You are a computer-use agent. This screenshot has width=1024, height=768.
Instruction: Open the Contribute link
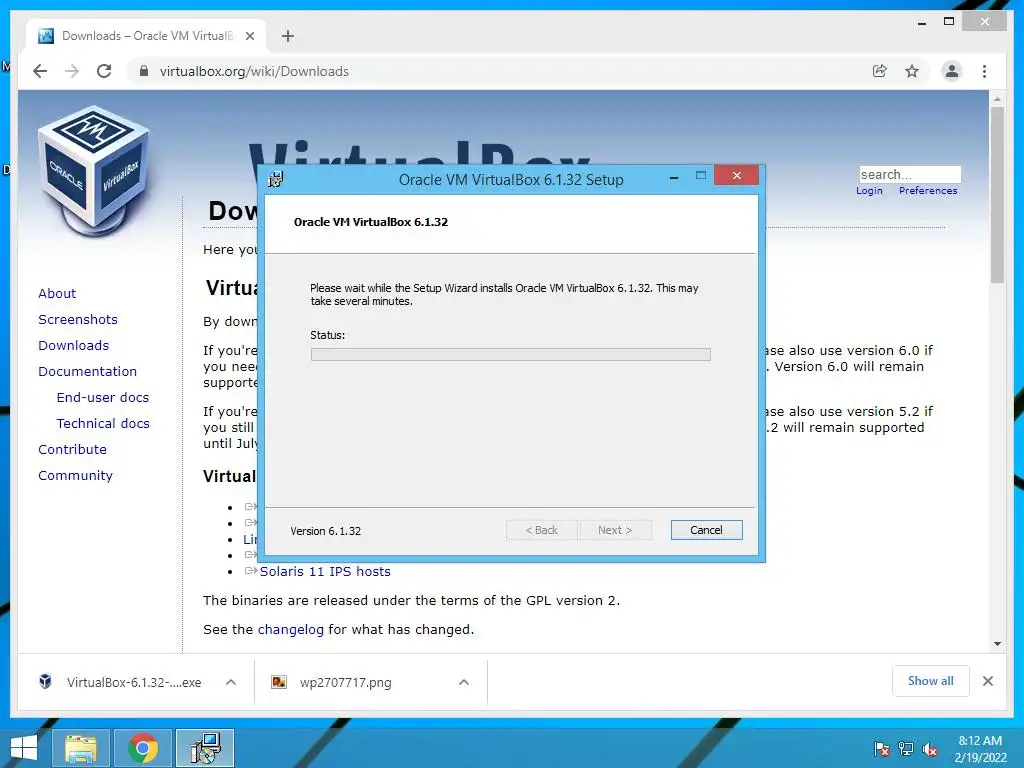pos(72,449)
